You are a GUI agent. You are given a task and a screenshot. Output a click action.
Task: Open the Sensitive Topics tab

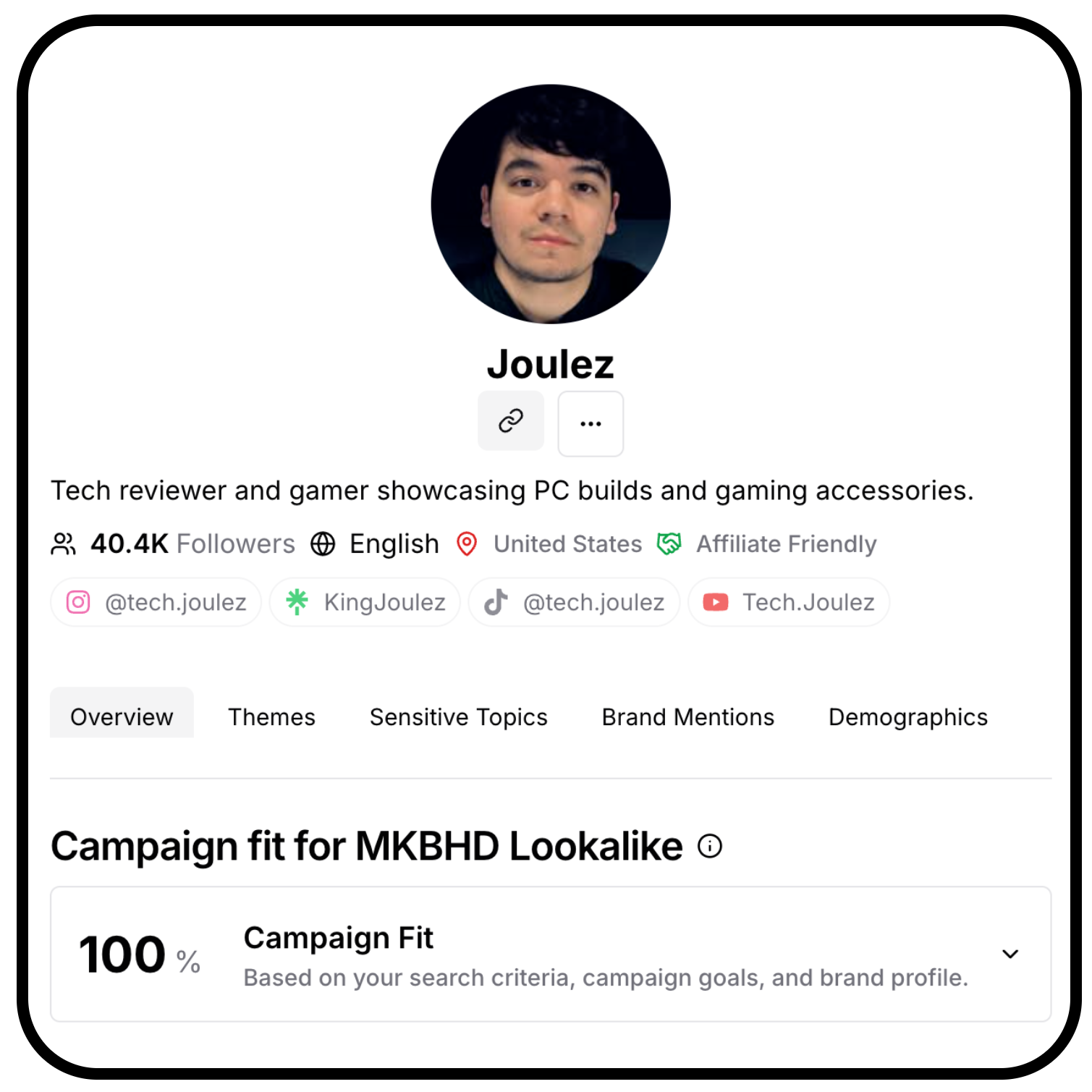(459, 717)
